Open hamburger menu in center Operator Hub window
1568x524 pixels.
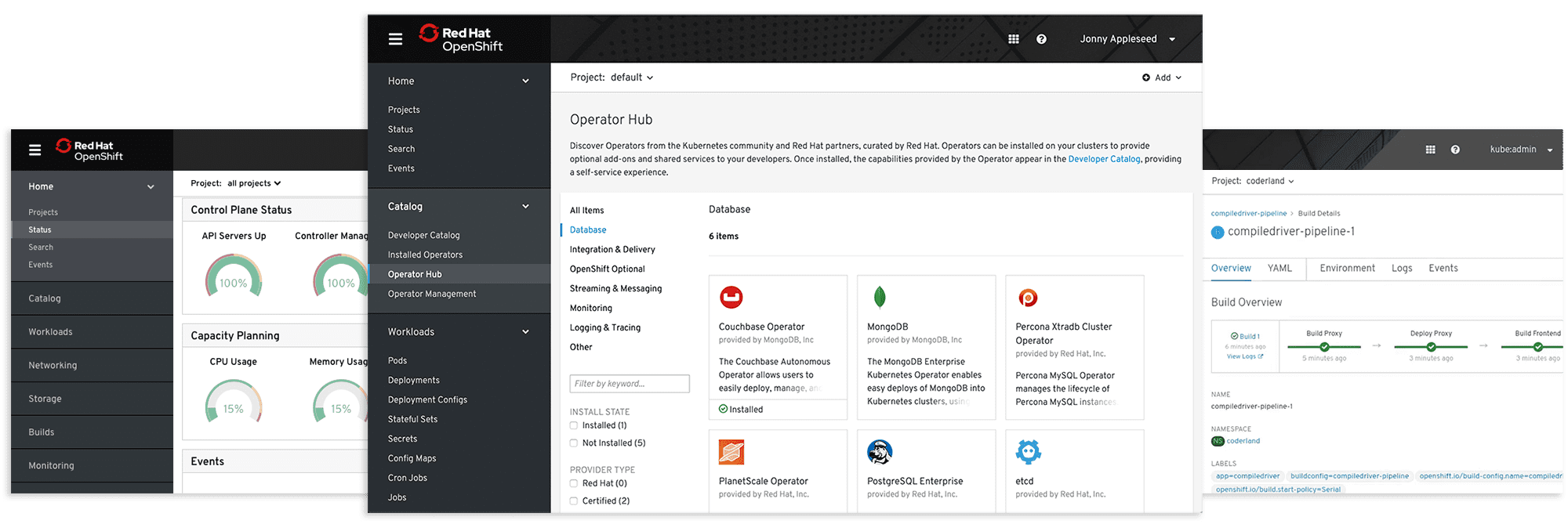click(395, 38)
